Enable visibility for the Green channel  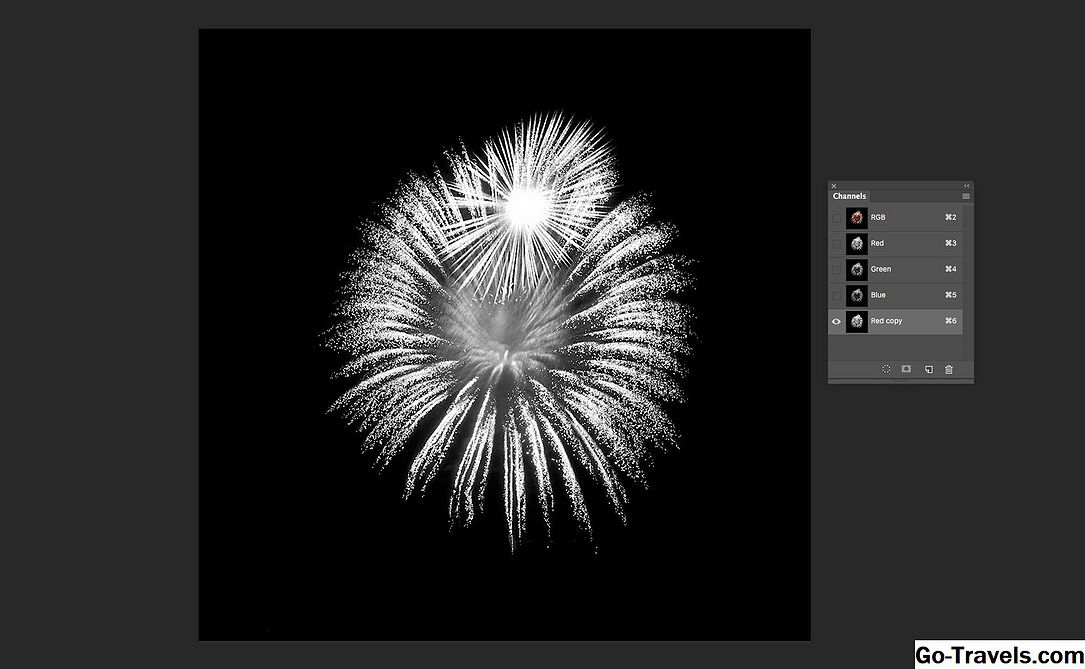click(836, 269)
